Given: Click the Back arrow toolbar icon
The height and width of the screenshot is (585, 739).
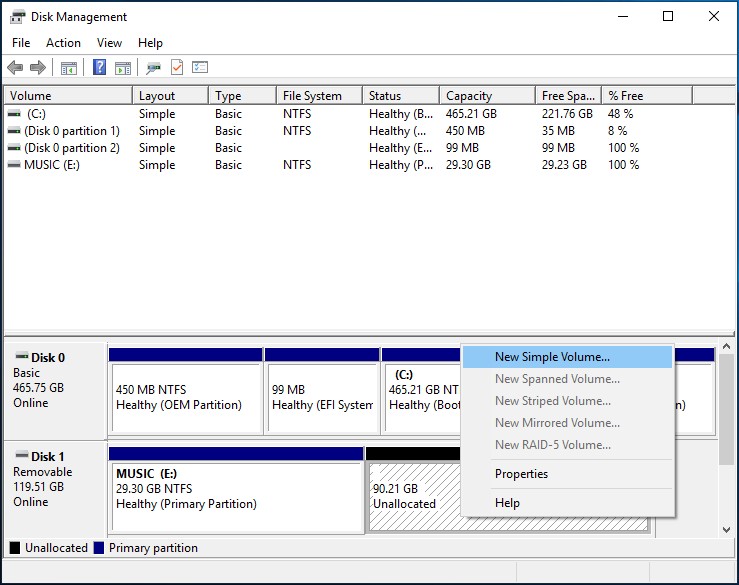Looking at the screenshot, I should coord(15,68).
